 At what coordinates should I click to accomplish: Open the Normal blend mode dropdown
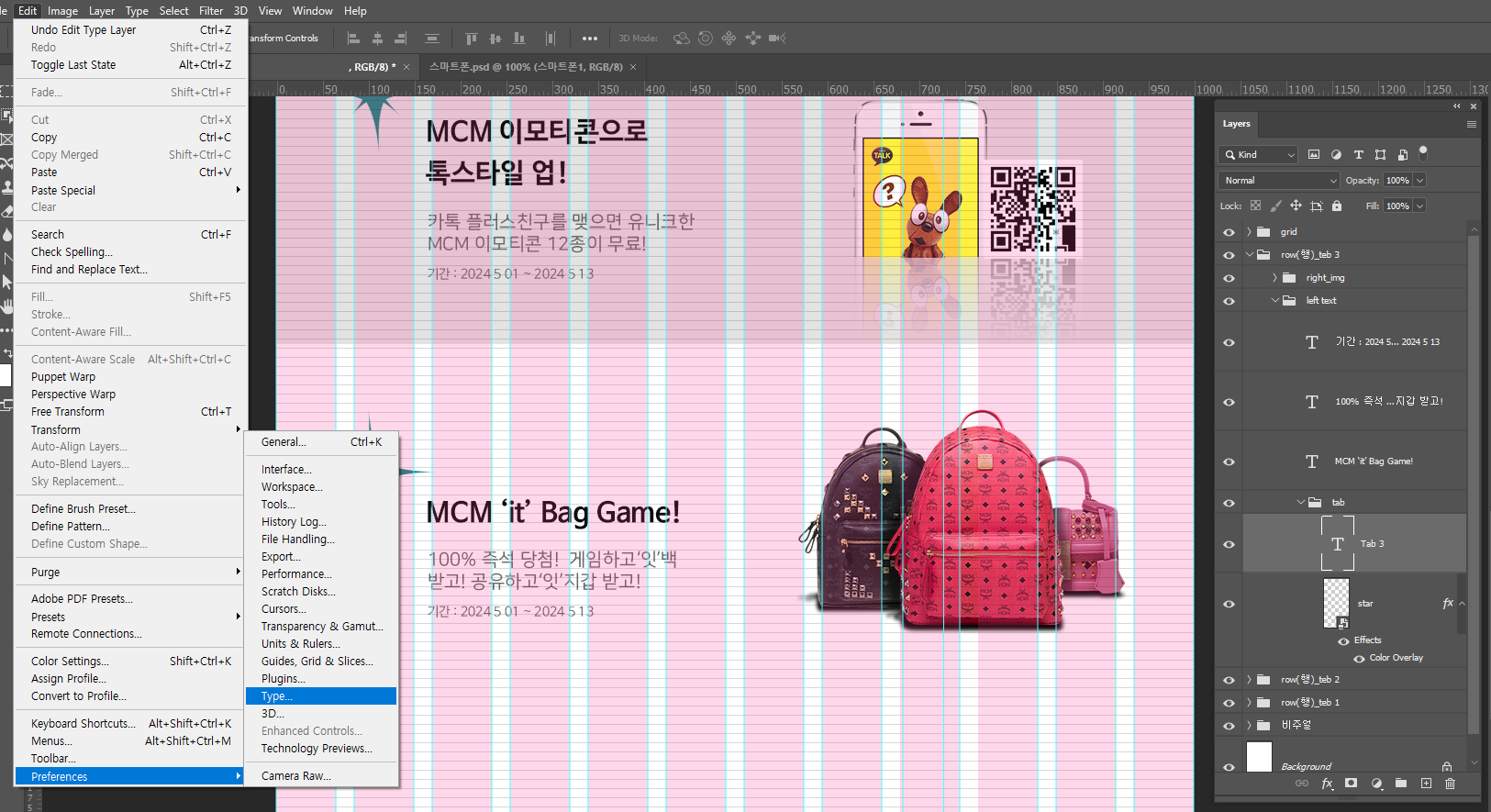tap(1279, 180)
